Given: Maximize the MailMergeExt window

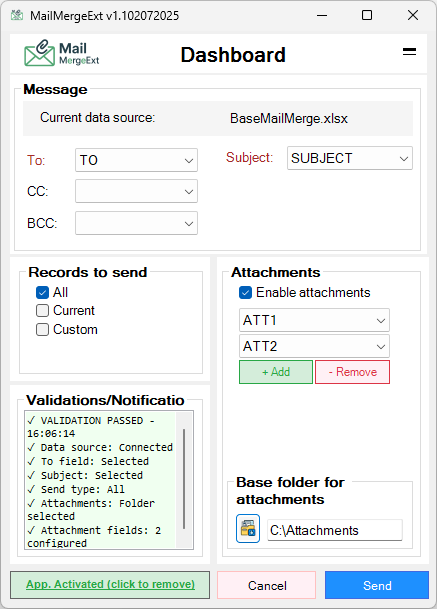Looking at the screenshot, I should pos(367,16).
